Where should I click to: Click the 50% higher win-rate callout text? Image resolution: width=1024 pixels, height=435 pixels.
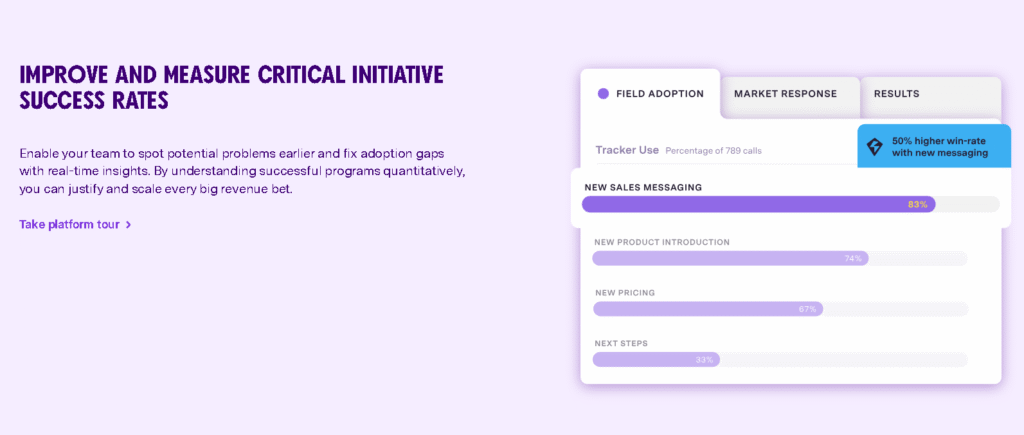tap(939, 146)
